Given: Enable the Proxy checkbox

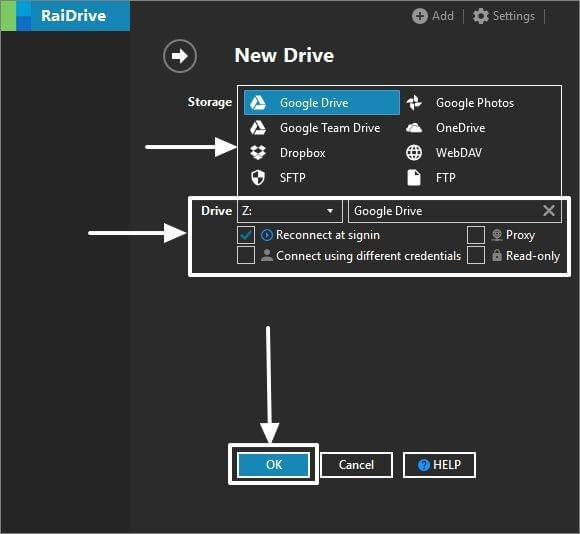Looking at the screenshot, I should (x=476, y=235).
